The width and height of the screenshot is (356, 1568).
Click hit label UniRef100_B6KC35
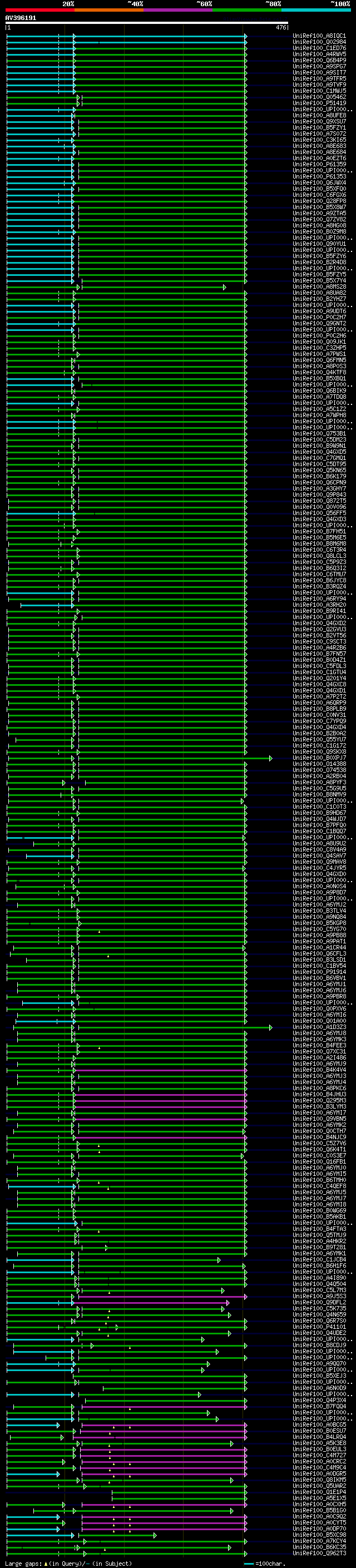[x=319, y=1547]
